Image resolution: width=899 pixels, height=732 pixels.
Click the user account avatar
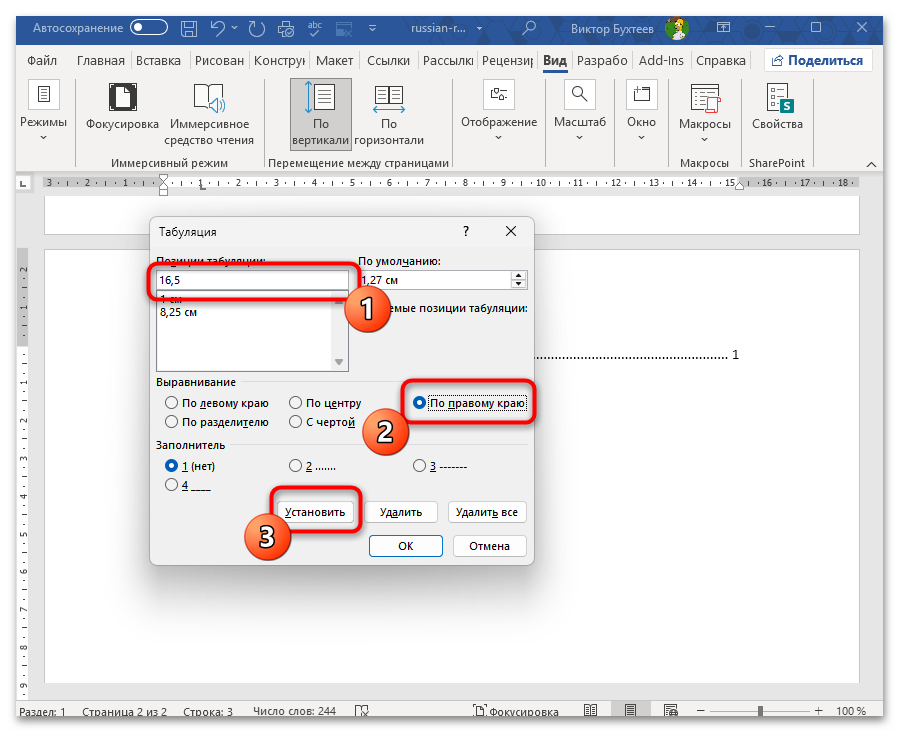(677, 28)
